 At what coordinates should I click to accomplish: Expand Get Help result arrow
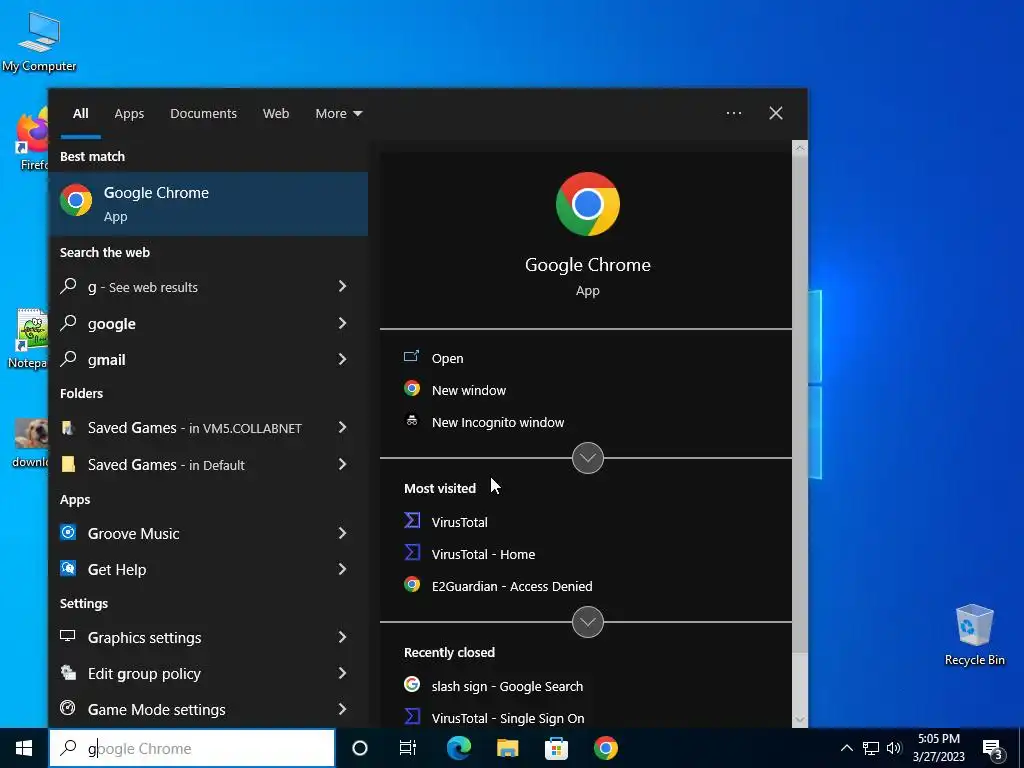(x=342, y=569)
